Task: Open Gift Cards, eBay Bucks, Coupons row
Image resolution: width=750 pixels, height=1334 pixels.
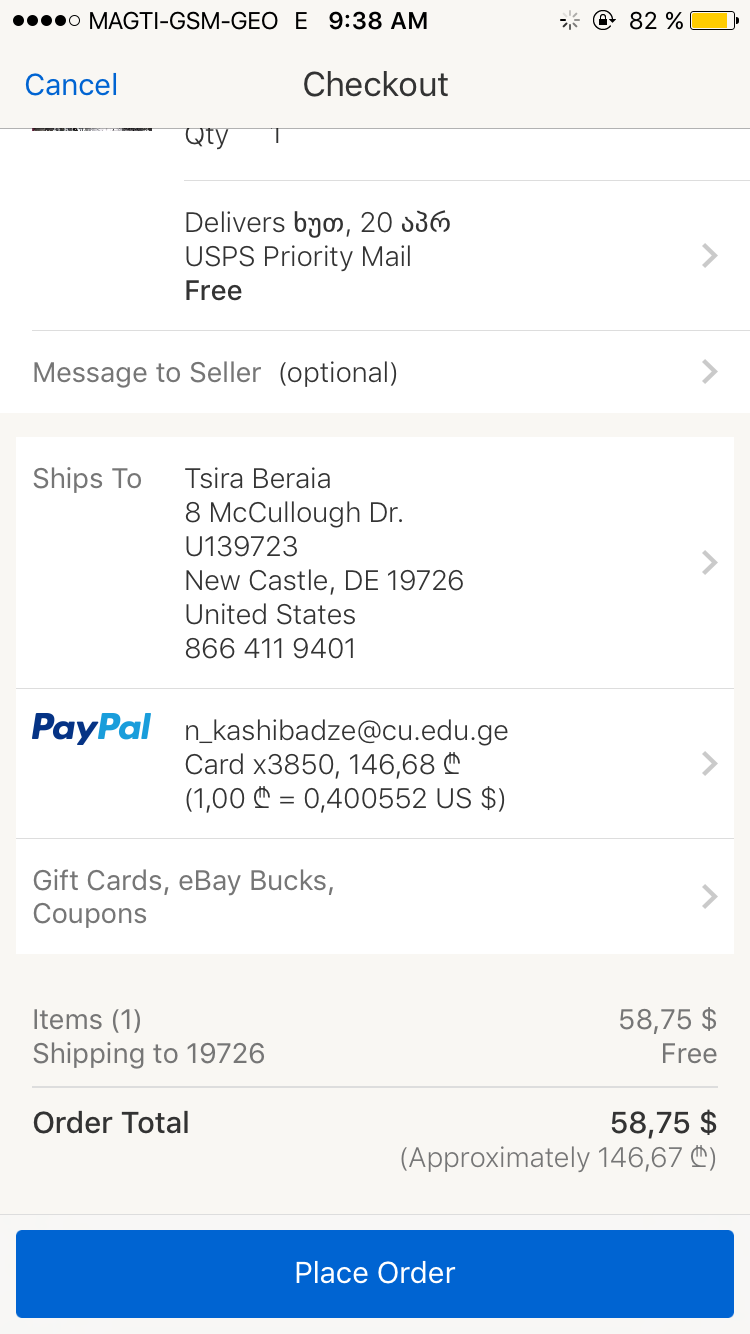Action: [x=183, y=896]
